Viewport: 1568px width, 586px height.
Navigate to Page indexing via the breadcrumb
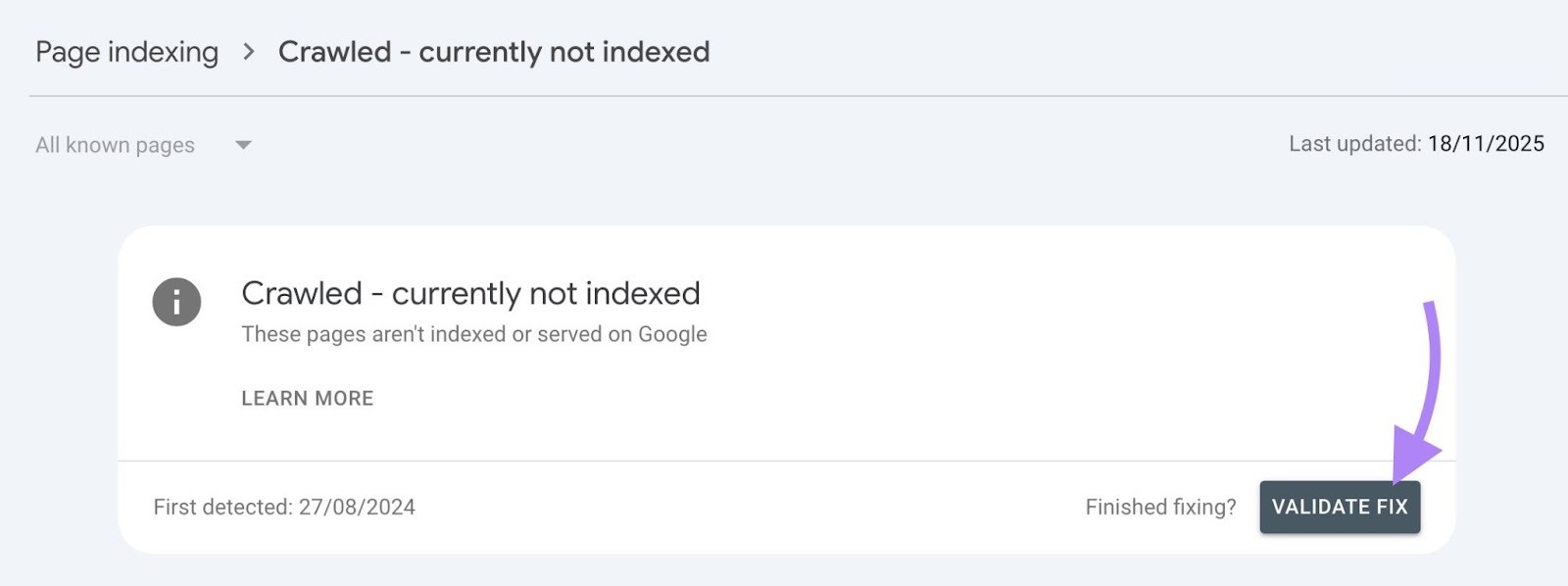[x=126, y=52]
